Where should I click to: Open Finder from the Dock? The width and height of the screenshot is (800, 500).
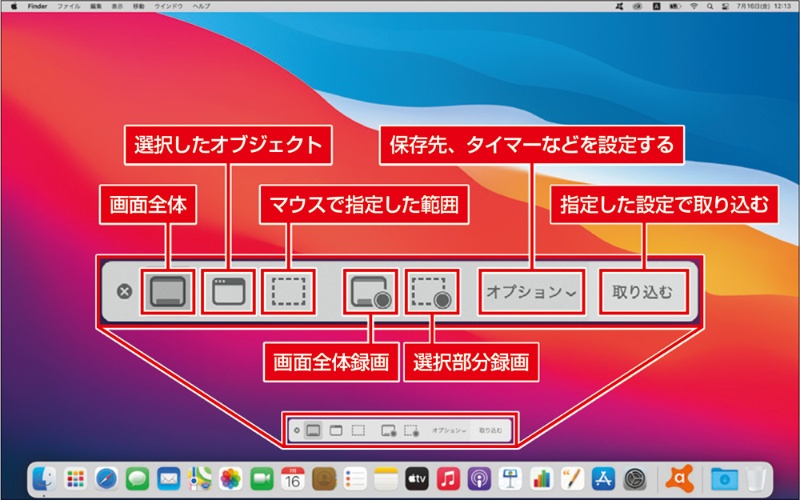44,479
